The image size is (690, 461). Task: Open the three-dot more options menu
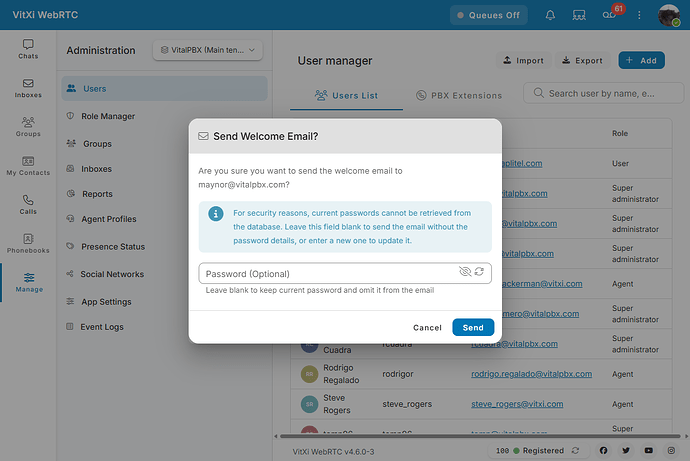point(639,15)
